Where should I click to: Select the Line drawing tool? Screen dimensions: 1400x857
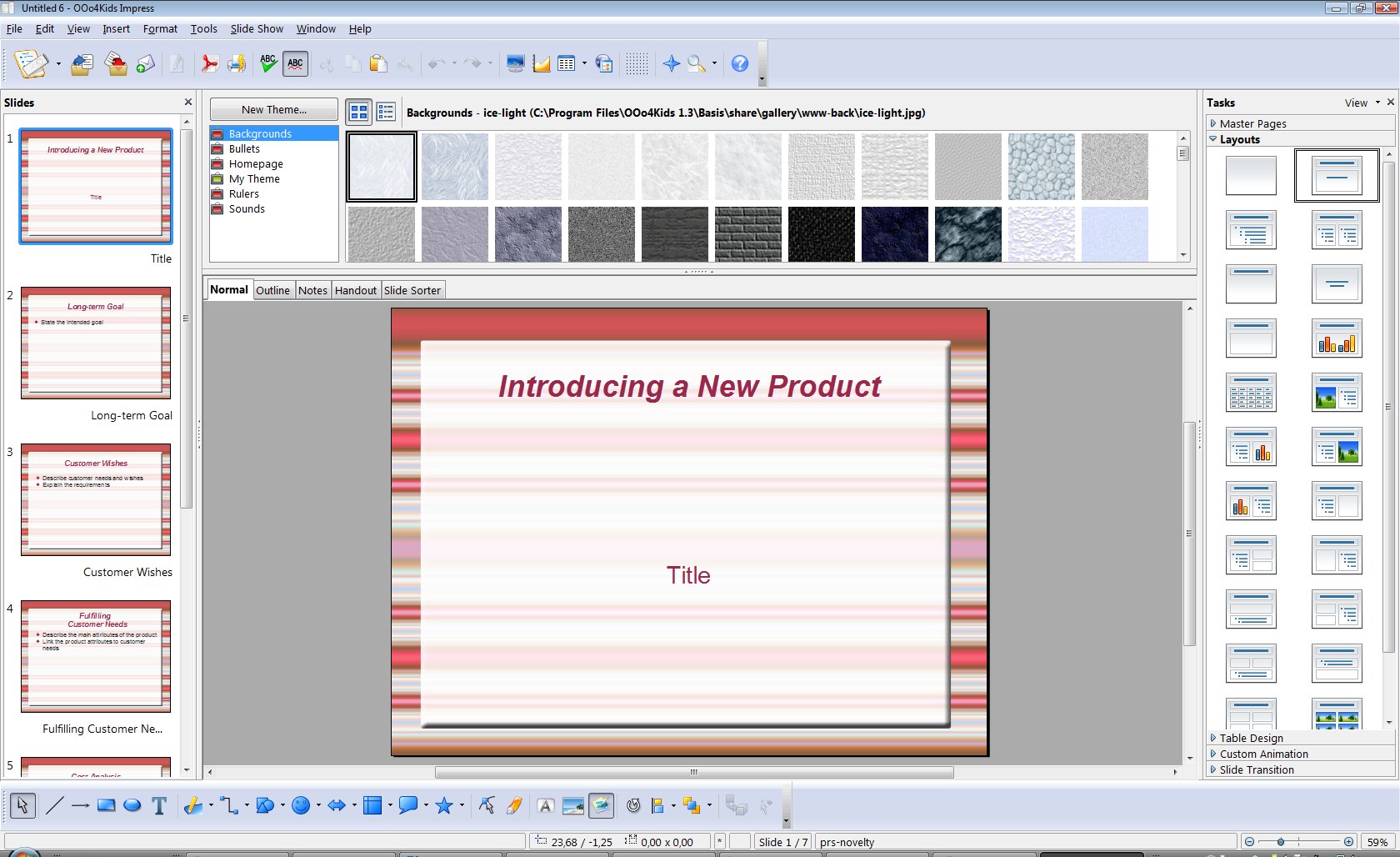pyautogui.click(x=54, y=805)
